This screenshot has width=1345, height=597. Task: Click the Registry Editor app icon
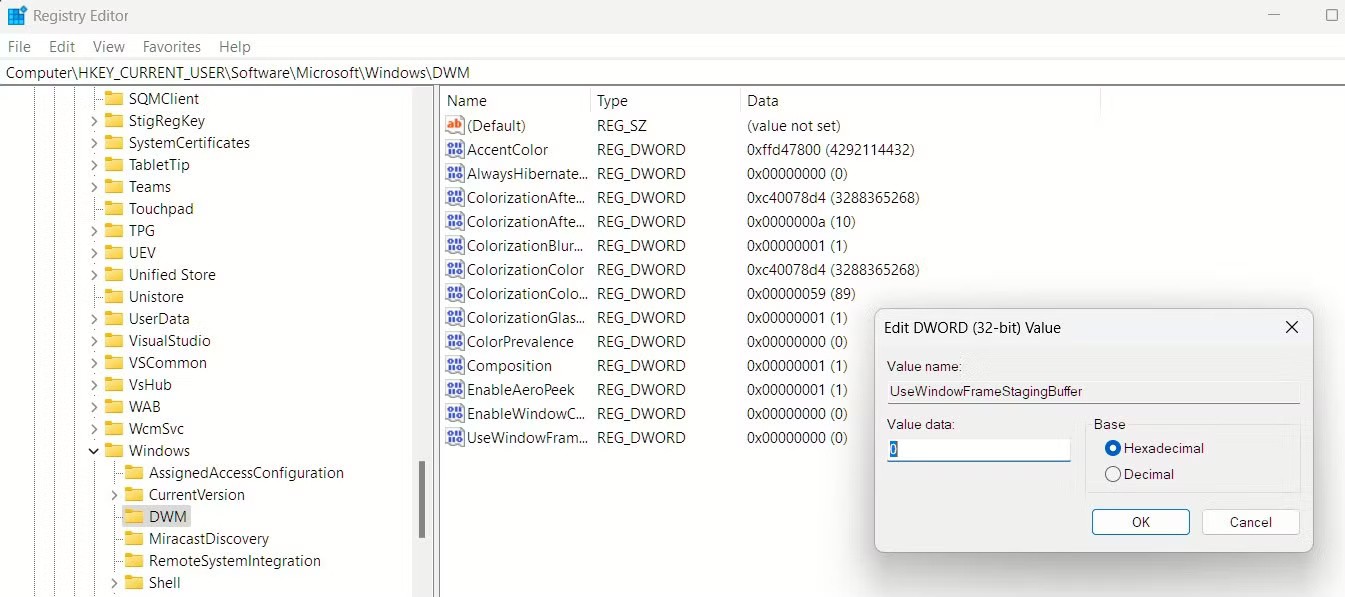point(17,16)
